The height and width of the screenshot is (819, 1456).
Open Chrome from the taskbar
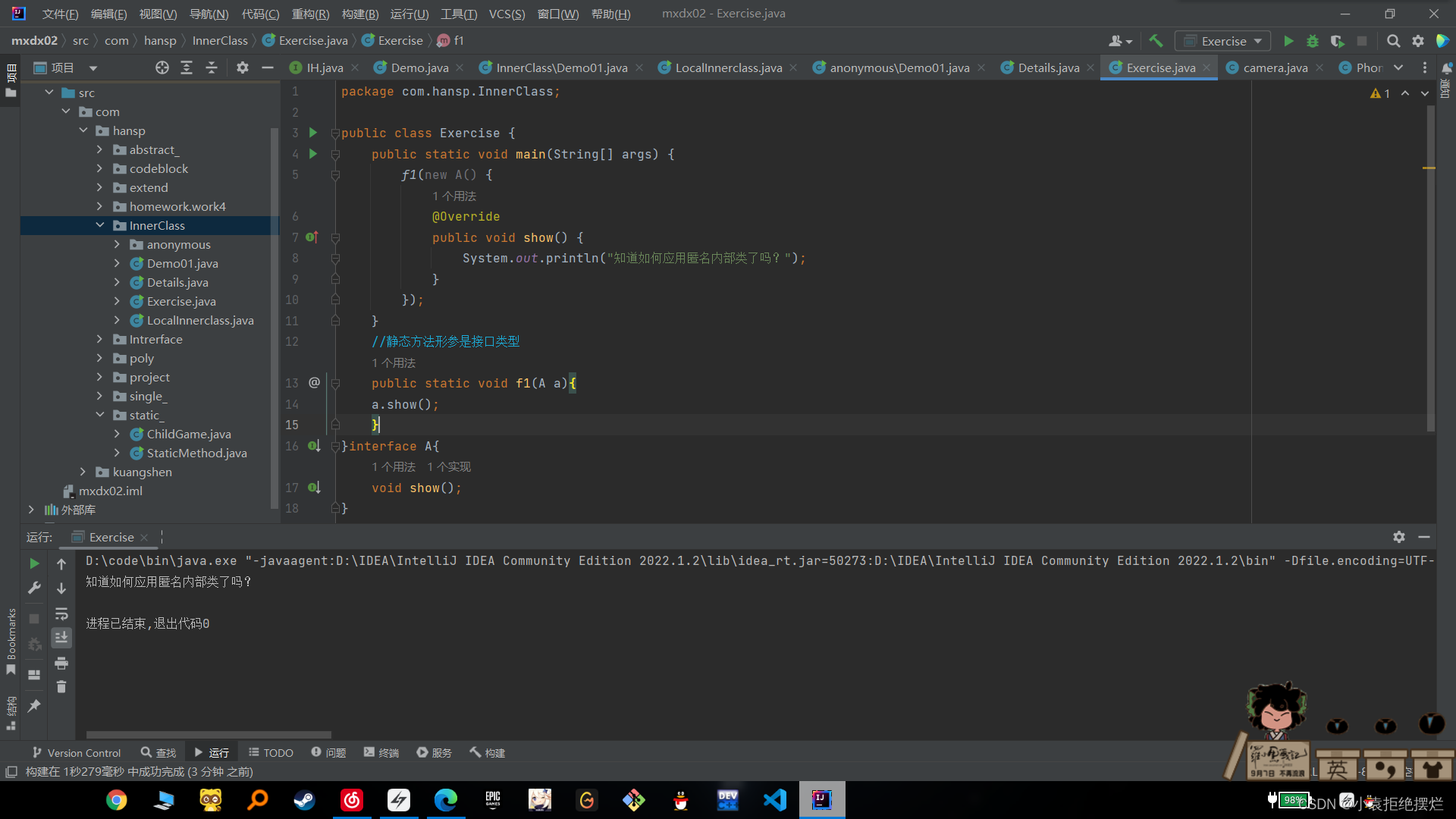[117, 800]
